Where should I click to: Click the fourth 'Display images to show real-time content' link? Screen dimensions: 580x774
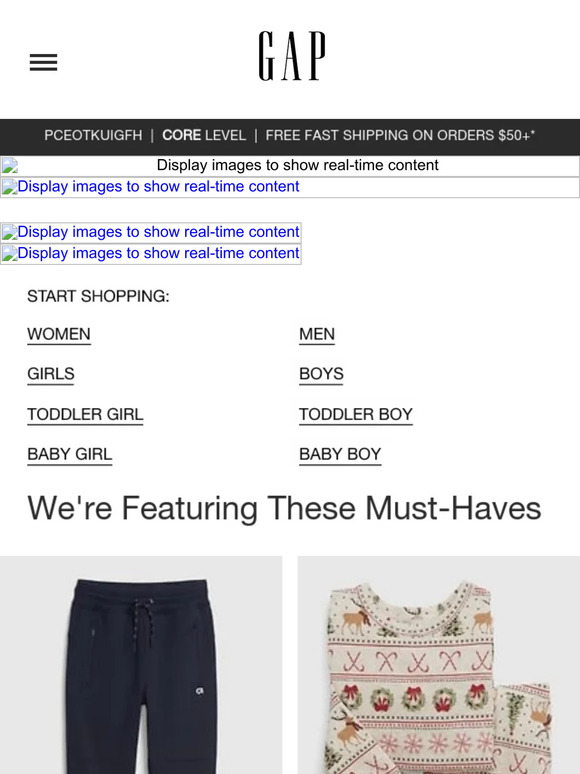coord(151,254)
